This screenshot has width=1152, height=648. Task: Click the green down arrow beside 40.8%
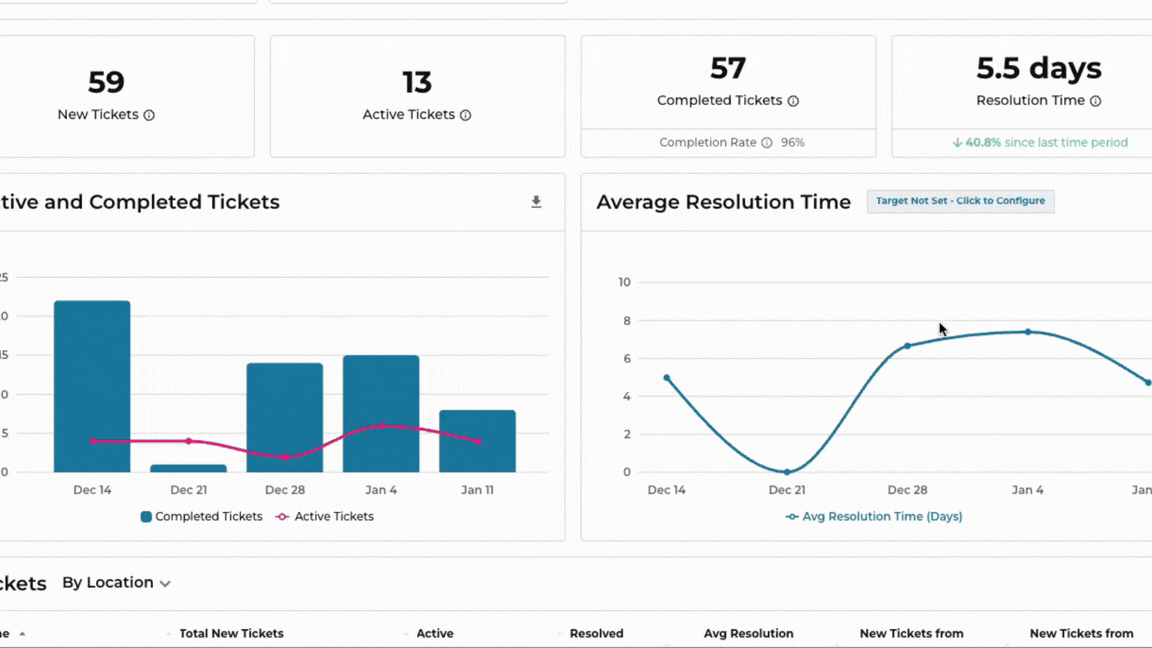[x=957, y=143]
